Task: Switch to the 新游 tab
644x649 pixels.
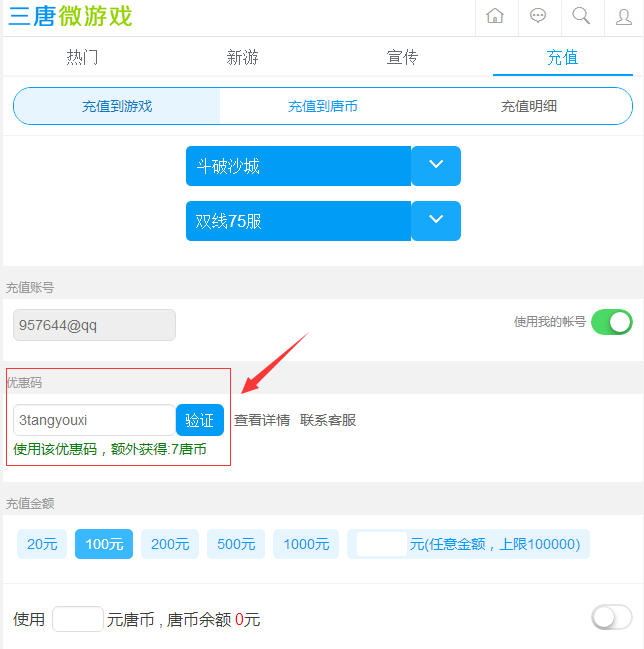Action: 243,57
